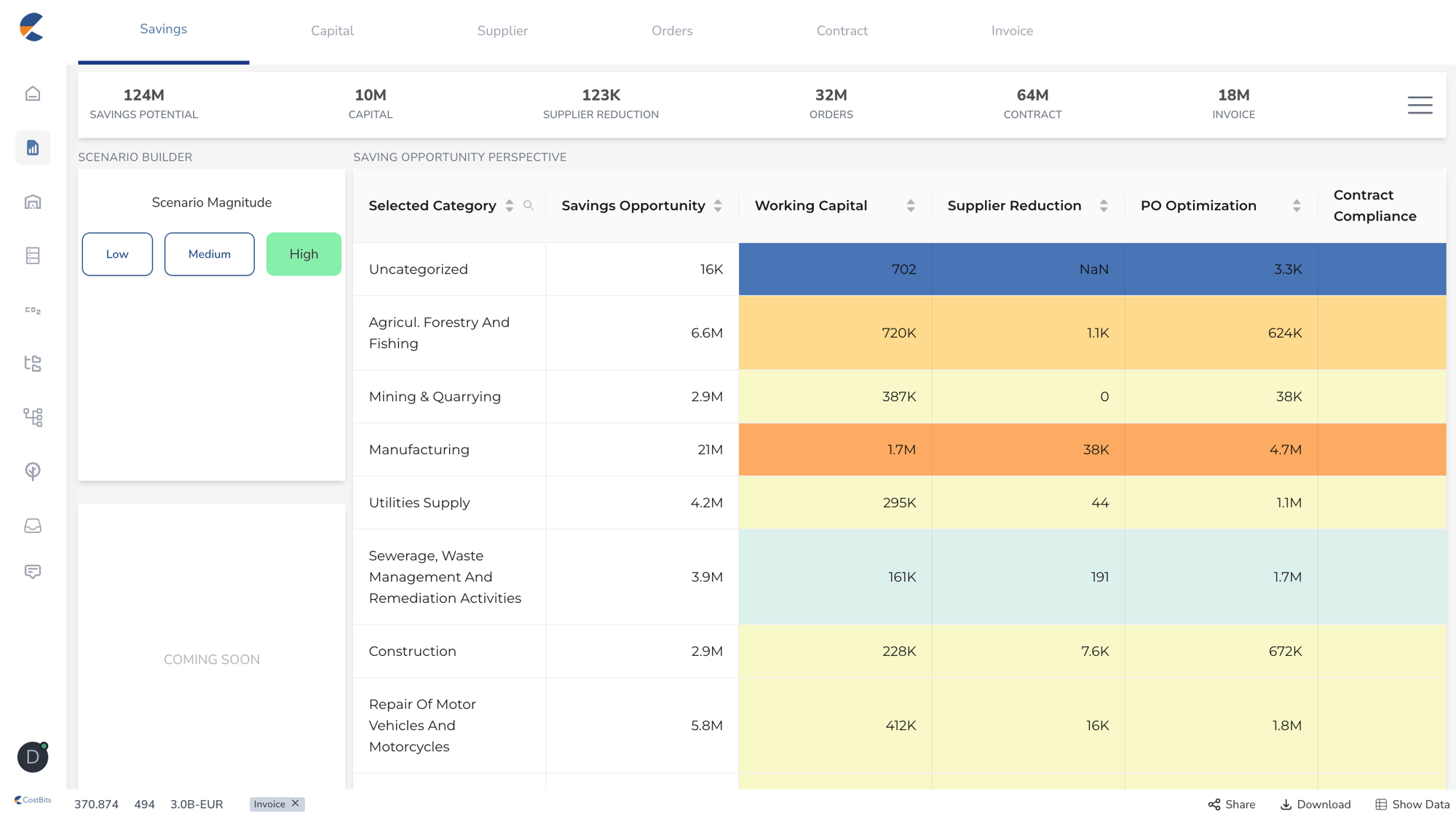Select the Utilities Supply row
Image resolution: width=1456 pixels, height=816 pixels.
click(x=900, y=503)
